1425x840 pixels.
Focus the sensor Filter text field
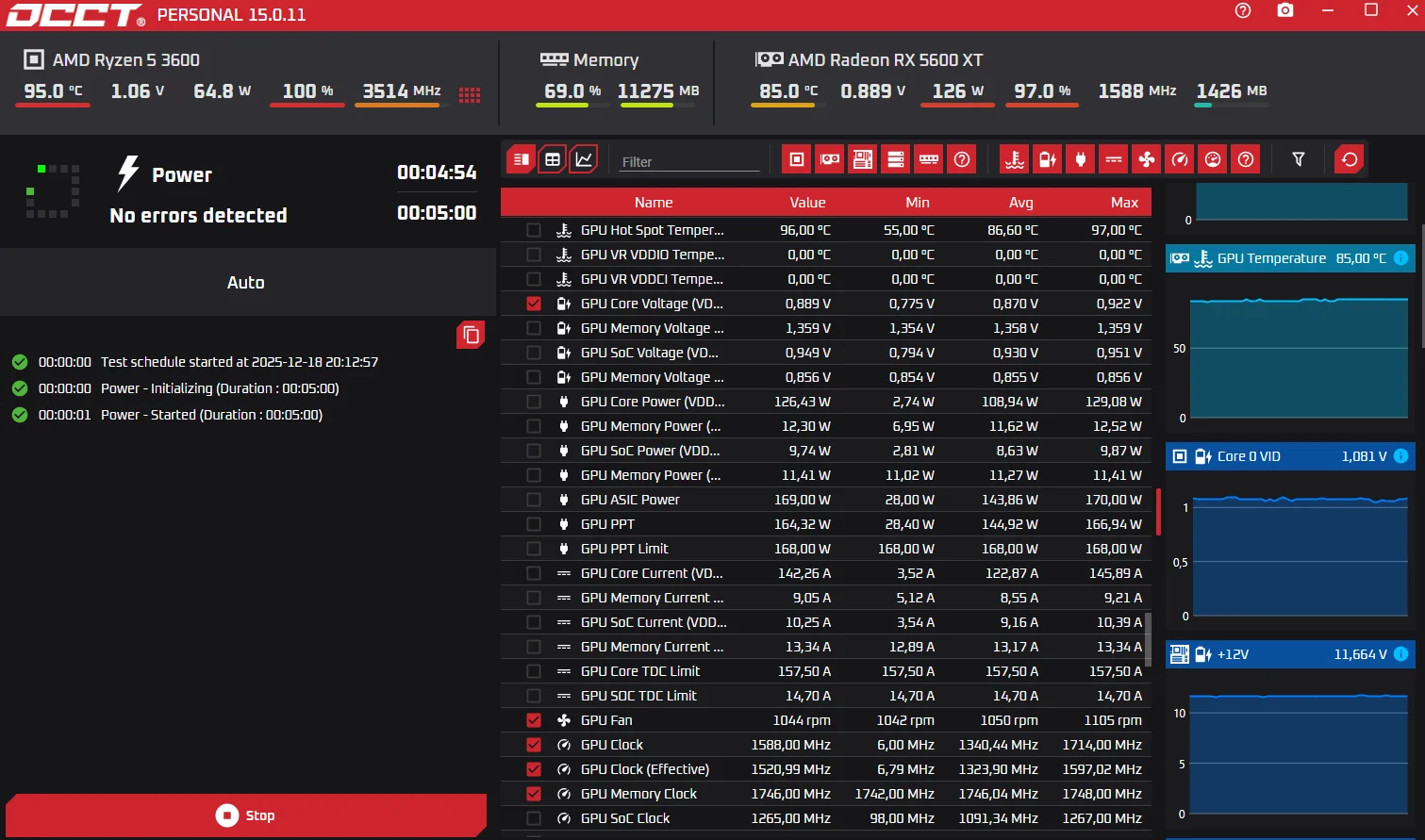[689, 161]
